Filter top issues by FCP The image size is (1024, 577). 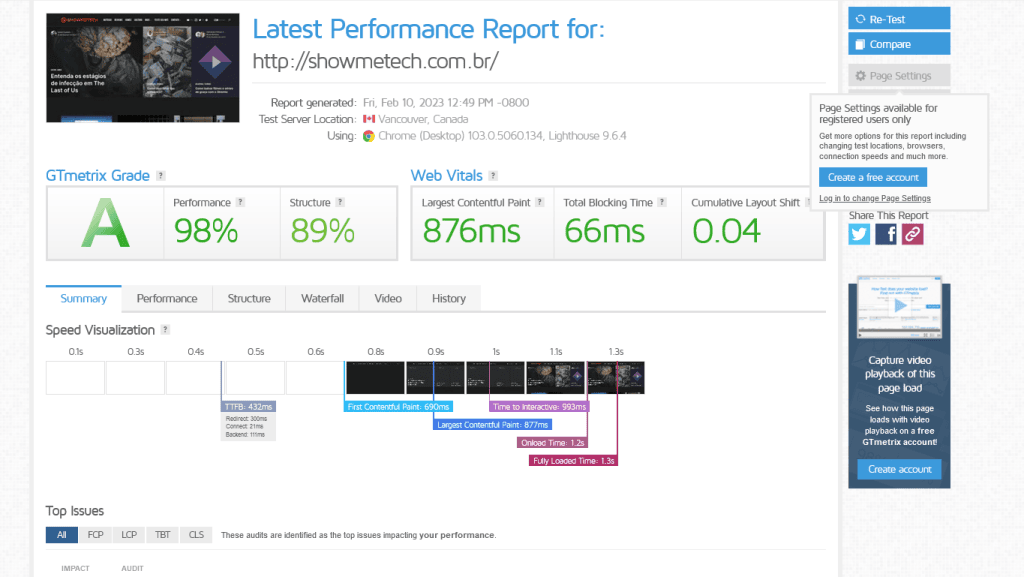click(x=95, y=535)
